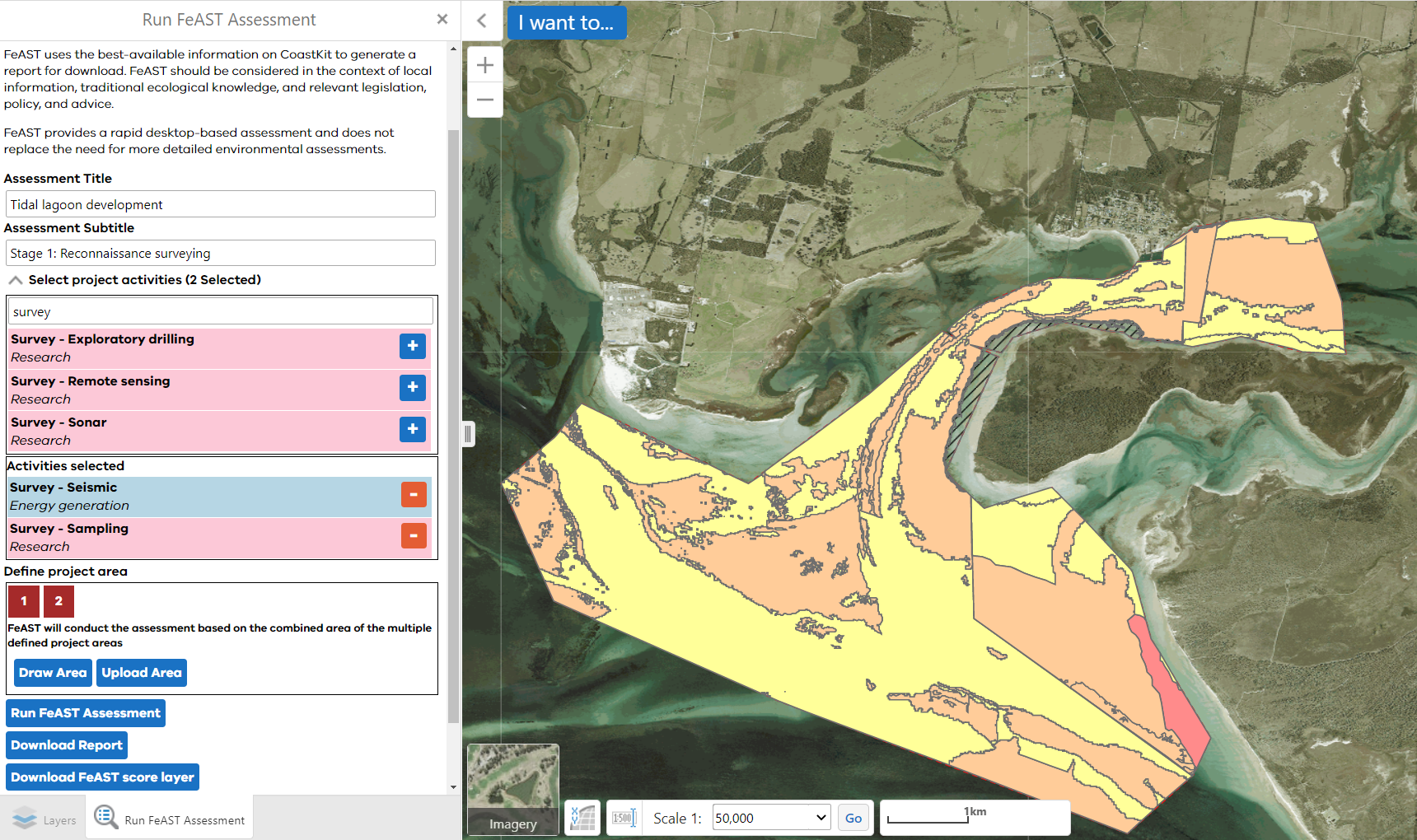1417x840 pixels.
Task: Click the panel resize handle
Action: tap(468, 433)
